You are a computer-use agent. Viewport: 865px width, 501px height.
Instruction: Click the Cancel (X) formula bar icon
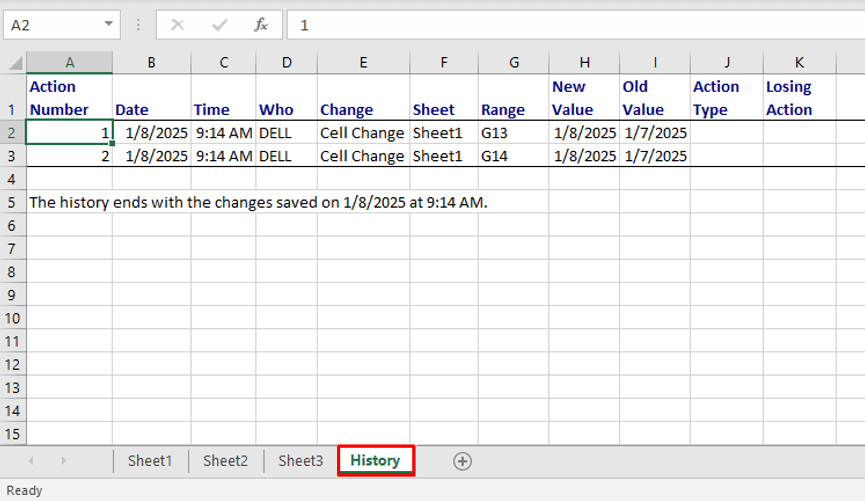tap(178, 25)
